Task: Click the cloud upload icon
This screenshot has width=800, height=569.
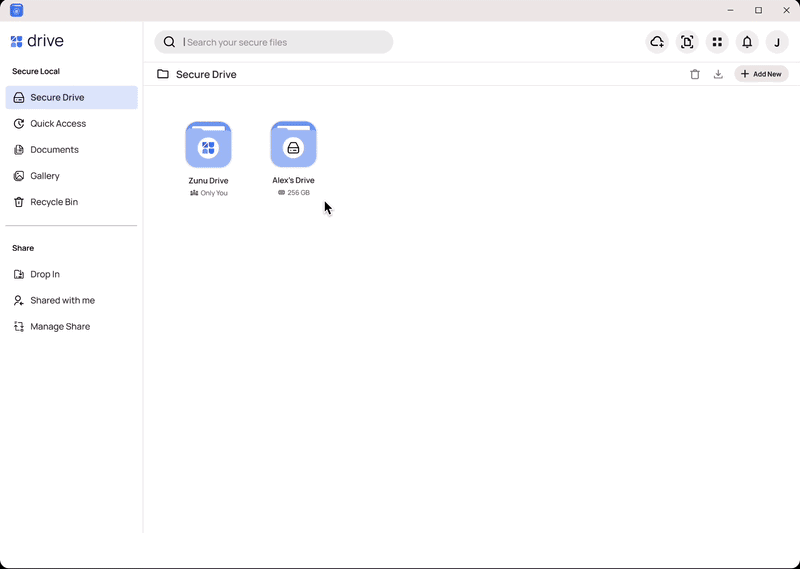Action: pyautogui.click(x=657, y=42)
